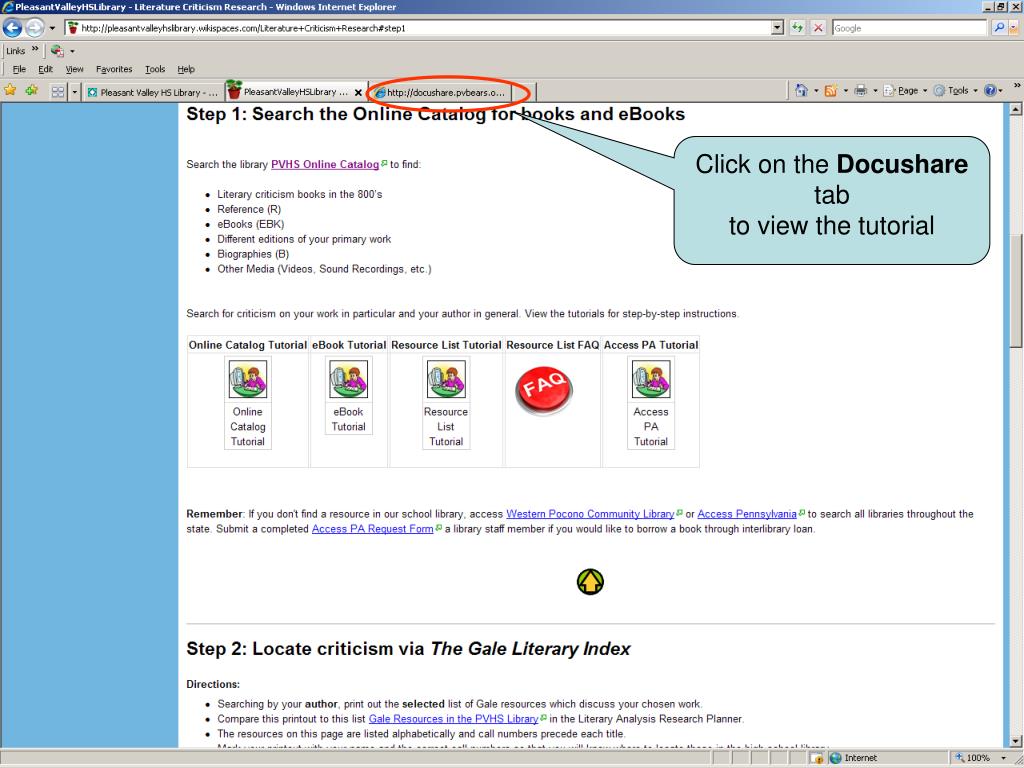This screenshot has width=1024, height=768.
Task: Click the Online Catalog Tutorial header cell
Action: tap(248, 345)
